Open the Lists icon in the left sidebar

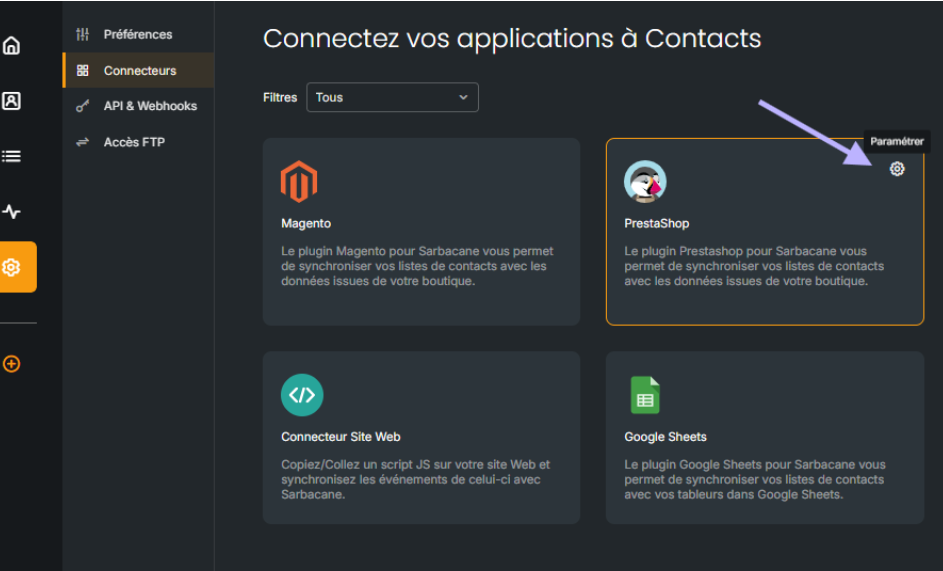[11, 156]
